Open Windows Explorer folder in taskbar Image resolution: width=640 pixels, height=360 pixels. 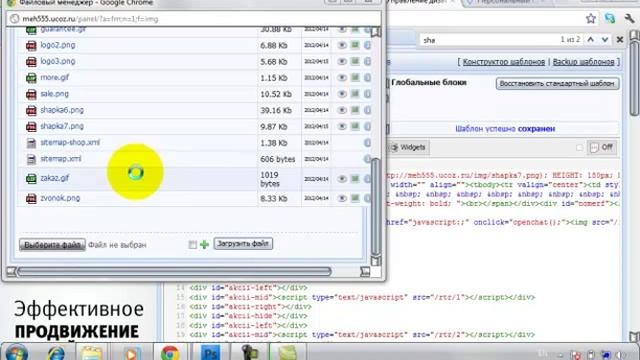point(91,353)
